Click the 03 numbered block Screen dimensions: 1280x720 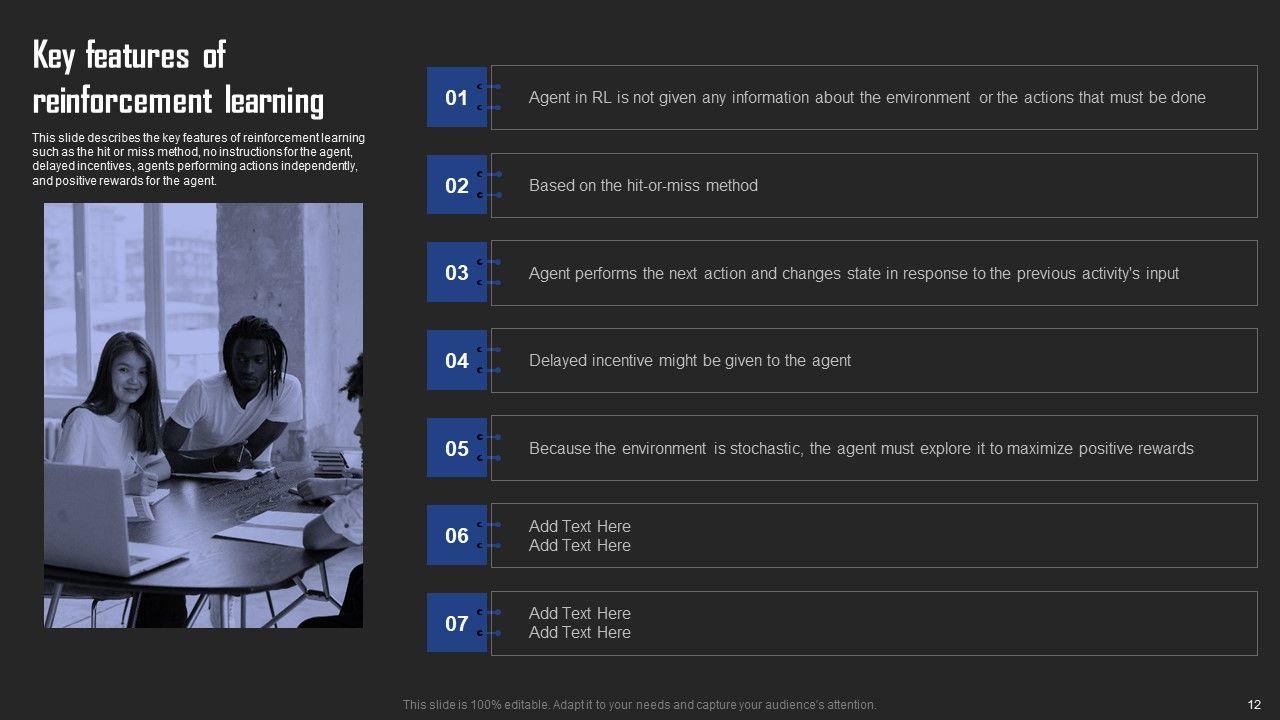456,273
